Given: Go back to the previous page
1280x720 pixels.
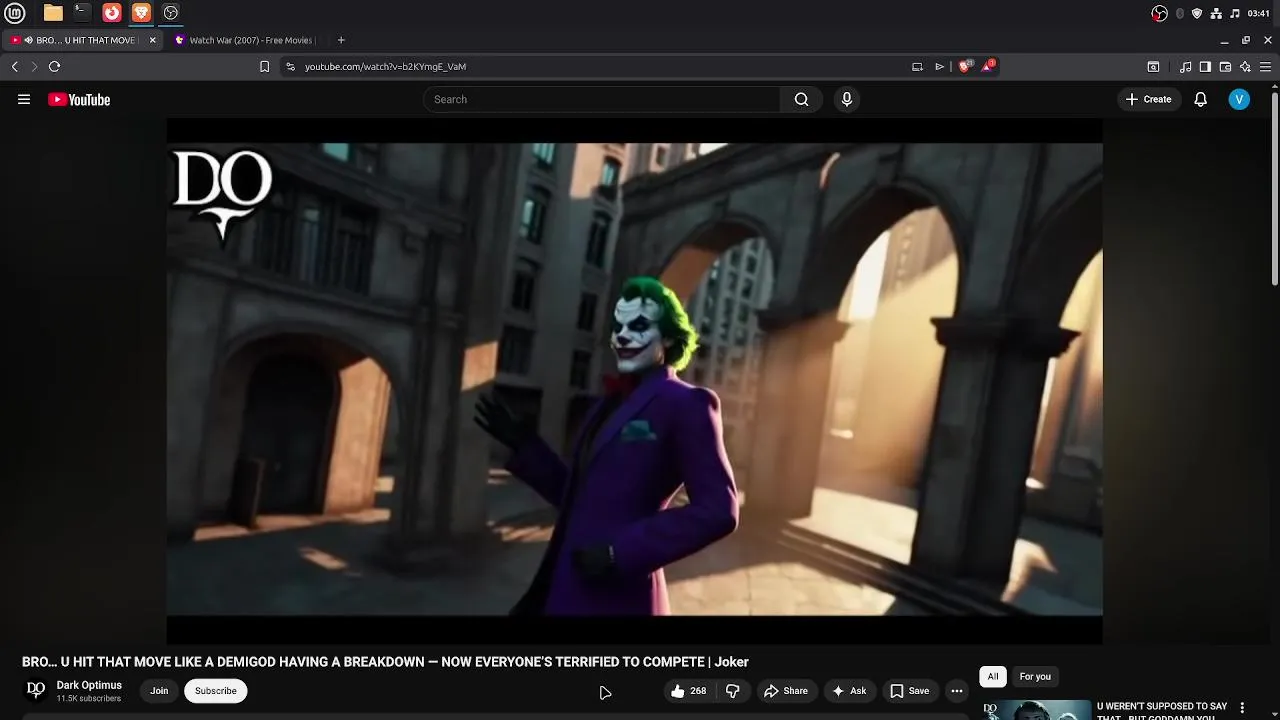Looking at the screenshot, I should tap(15, 66).
